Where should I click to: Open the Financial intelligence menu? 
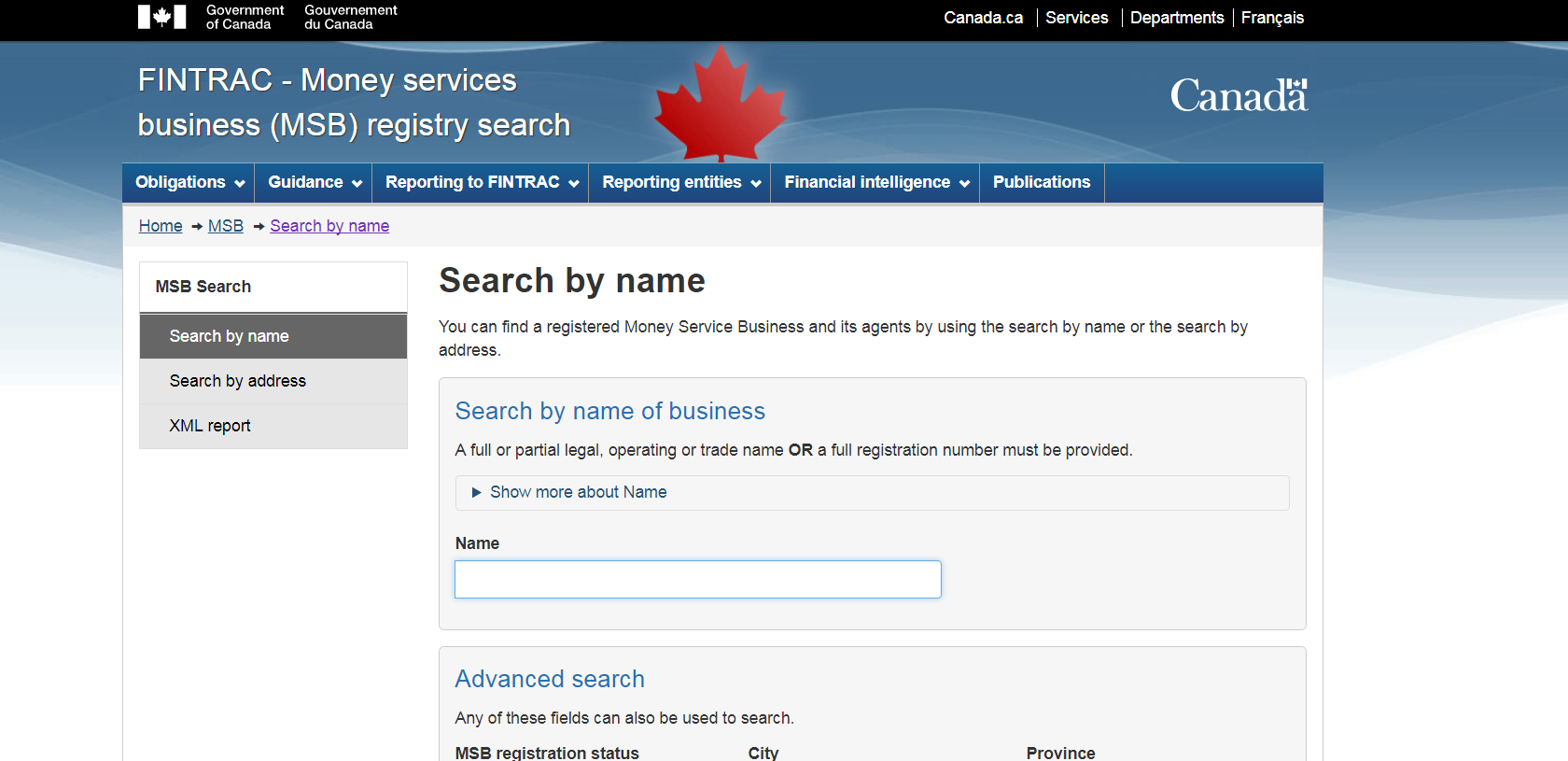tap(875, 183)
